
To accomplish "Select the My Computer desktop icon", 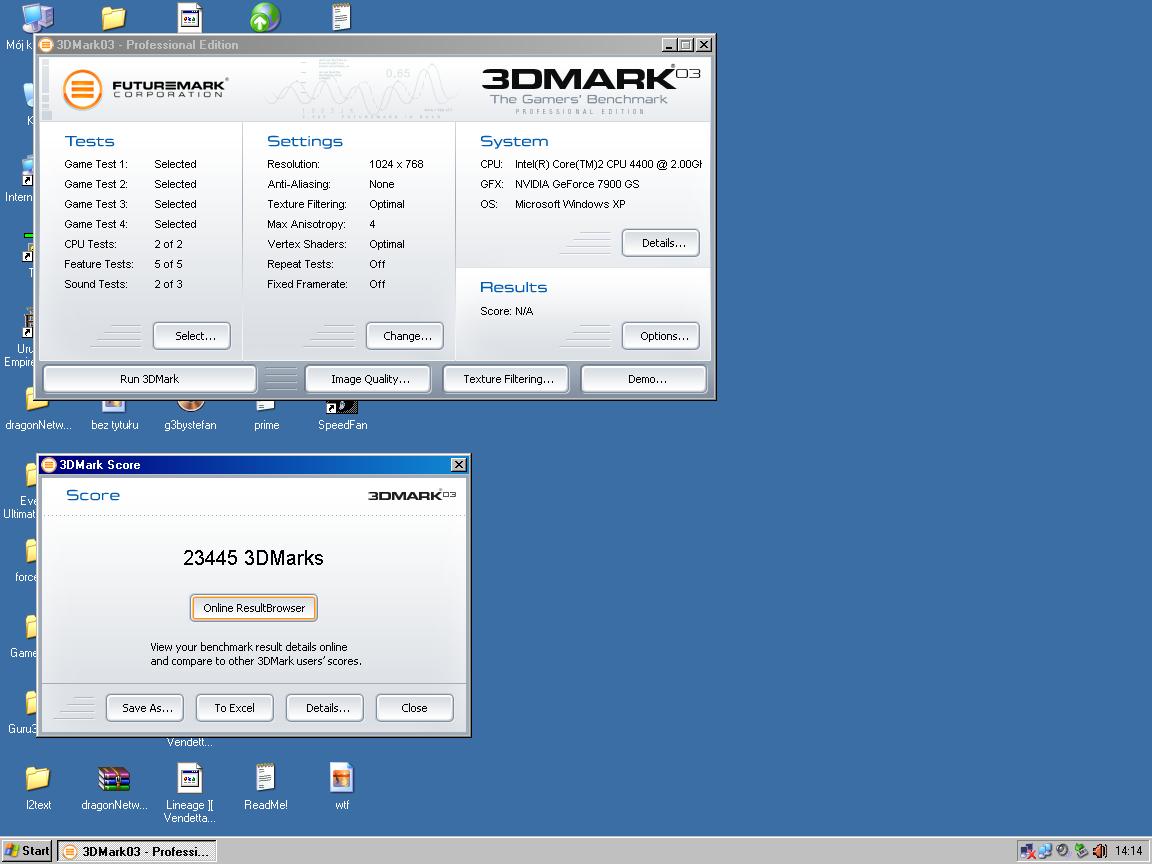I will pyautogui.click(x=35, y=19).
